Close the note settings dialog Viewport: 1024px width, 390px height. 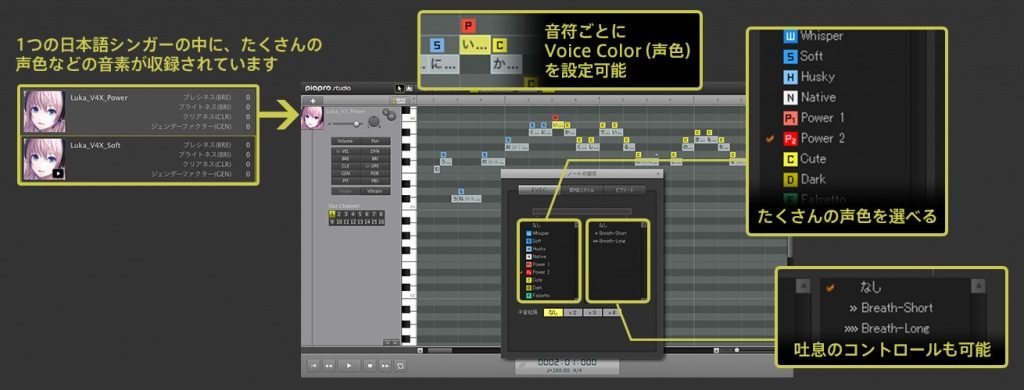click(658, 173)
